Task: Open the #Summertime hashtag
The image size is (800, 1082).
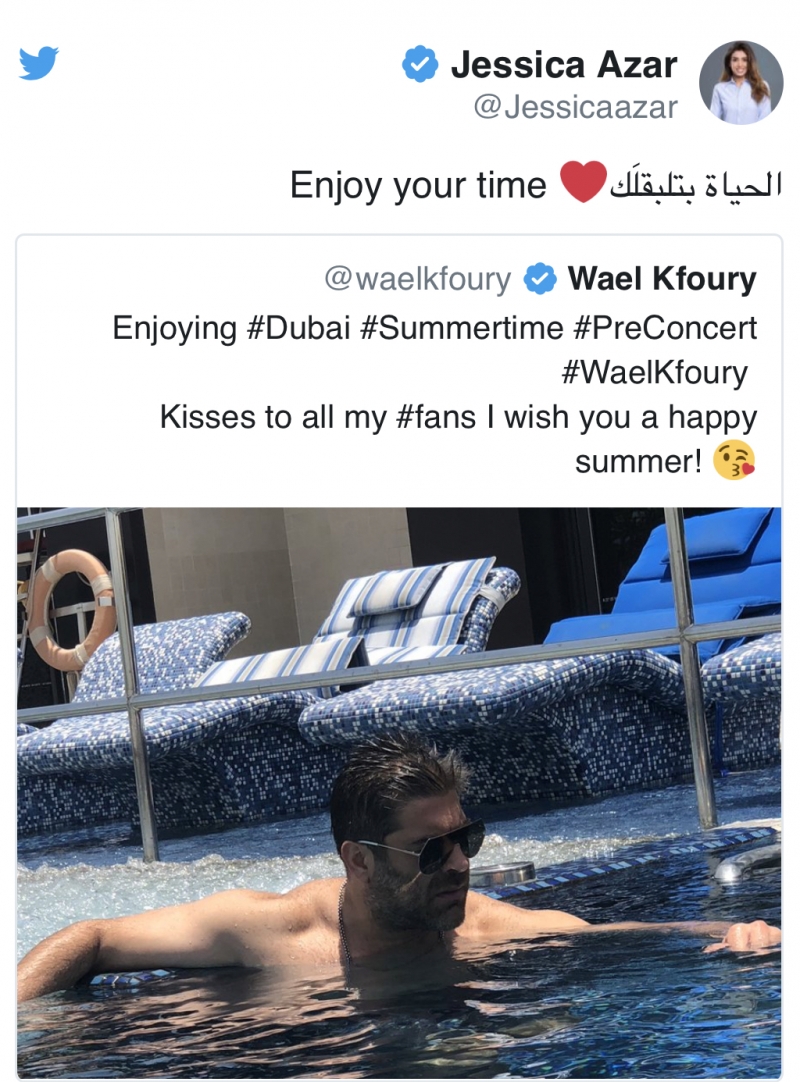Action: click(461, 328)
